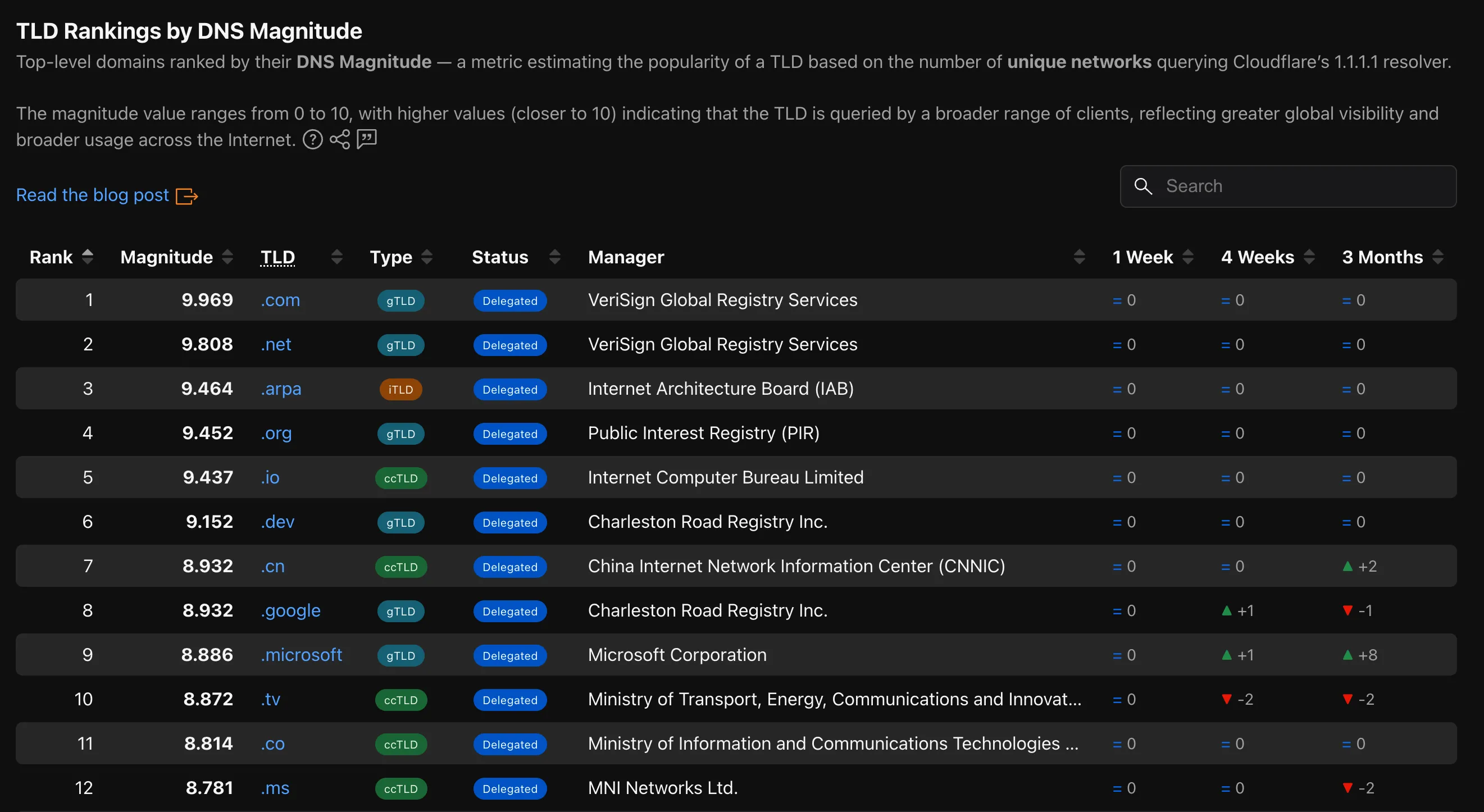Click -2 three-month change for .ms
The height and width of the screenshot is (812, 1484).
tap(1358, 788)
